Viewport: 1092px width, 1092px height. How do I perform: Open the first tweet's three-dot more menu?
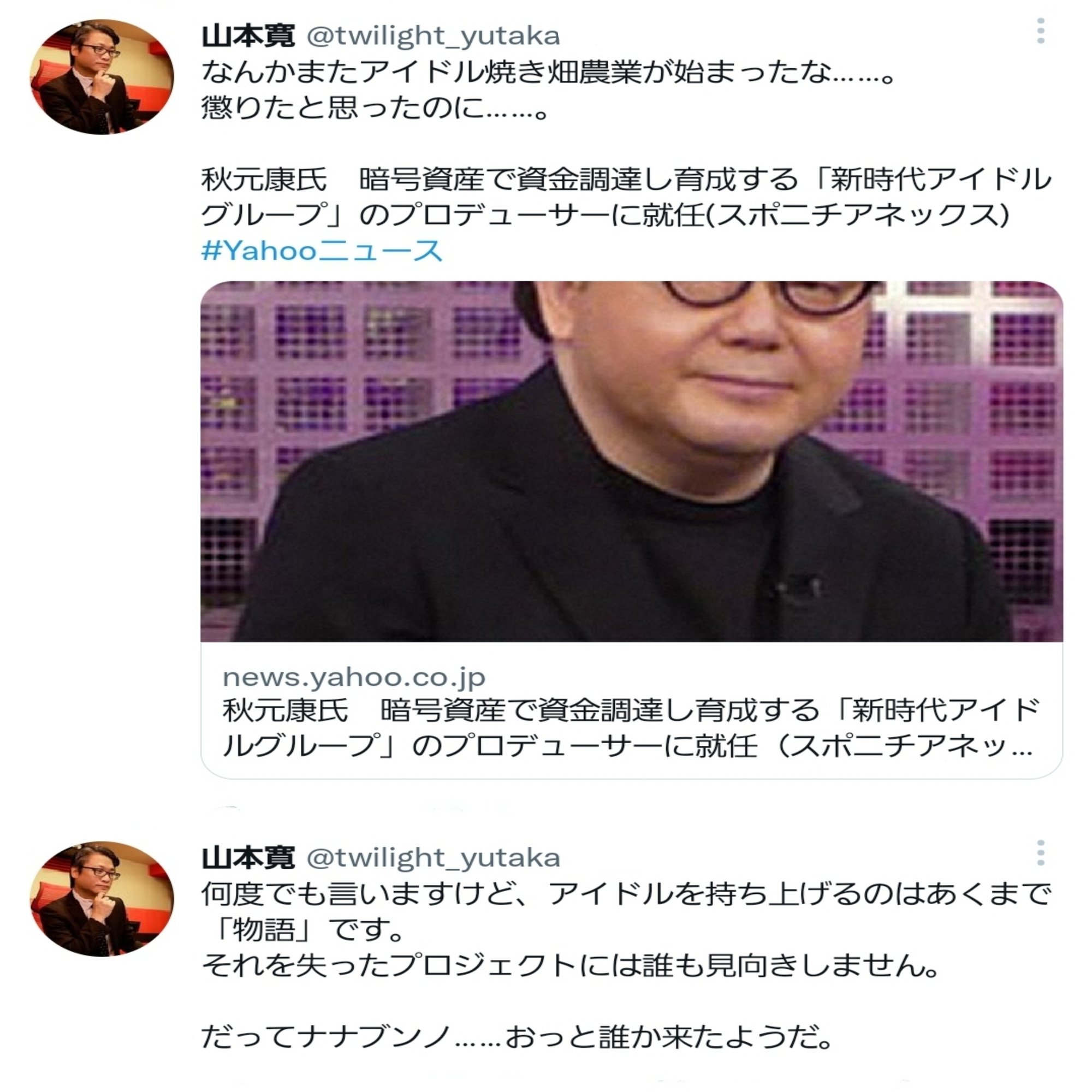1040,31
